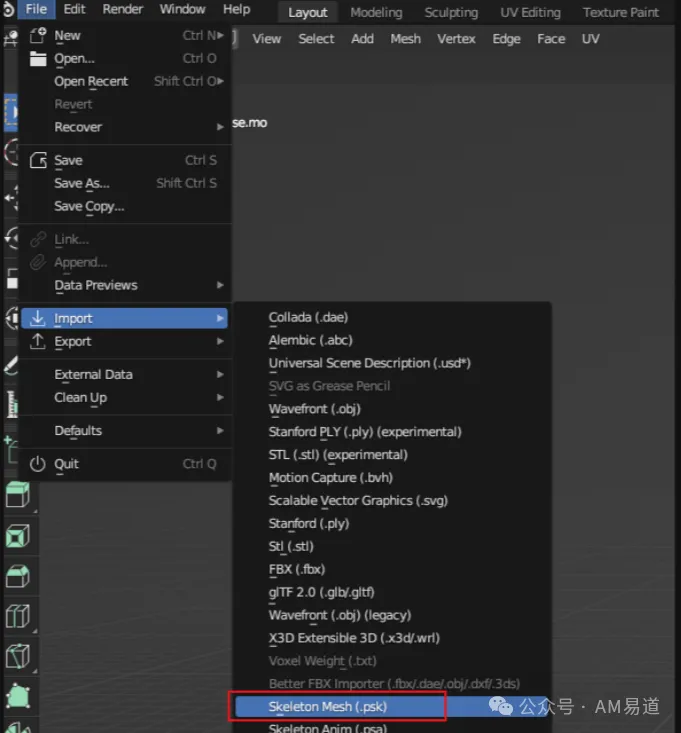This screenshot has height=733, width=681.
Task: Open the viewport UV menu
Action: (x=590, y=39)
